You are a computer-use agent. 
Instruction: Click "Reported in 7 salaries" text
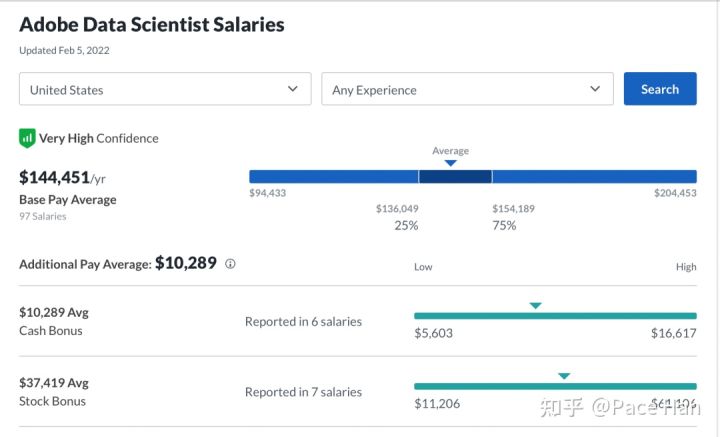click(x=304, y=392)
